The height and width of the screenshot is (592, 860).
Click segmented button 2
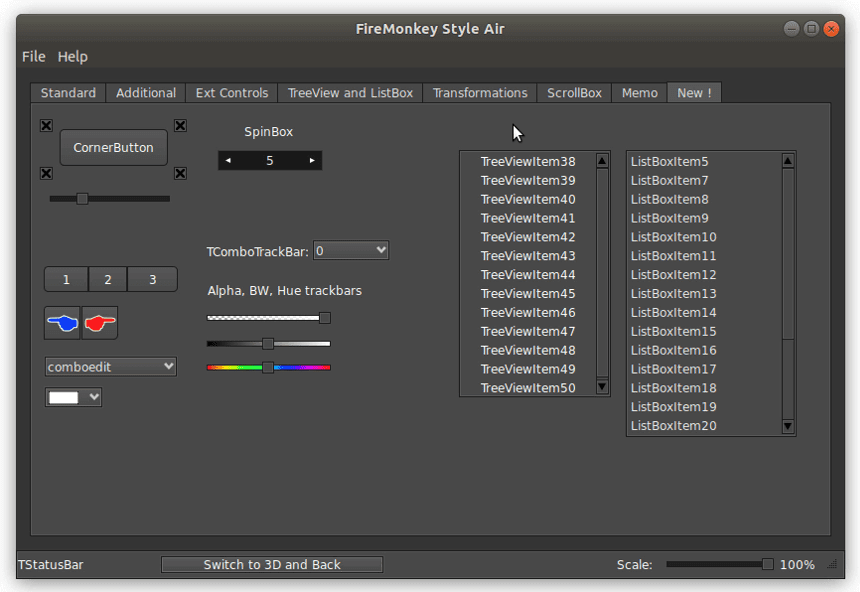pos(108,279)
